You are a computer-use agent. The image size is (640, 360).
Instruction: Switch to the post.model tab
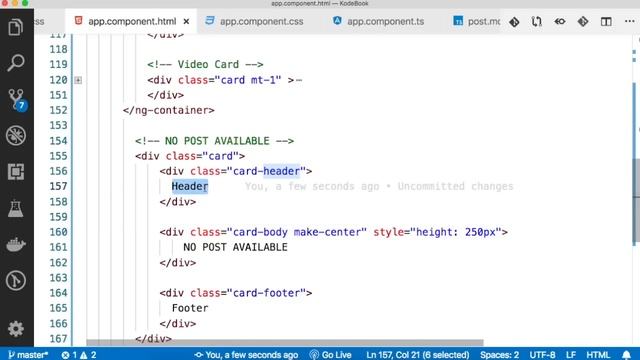point(476,21)
